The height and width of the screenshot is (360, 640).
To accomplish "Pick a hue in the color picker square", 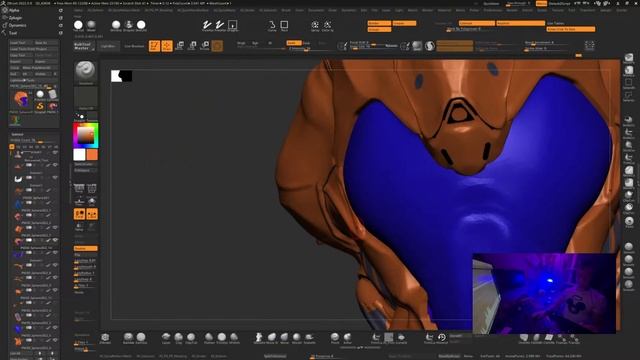I will (x=86, y=136).
